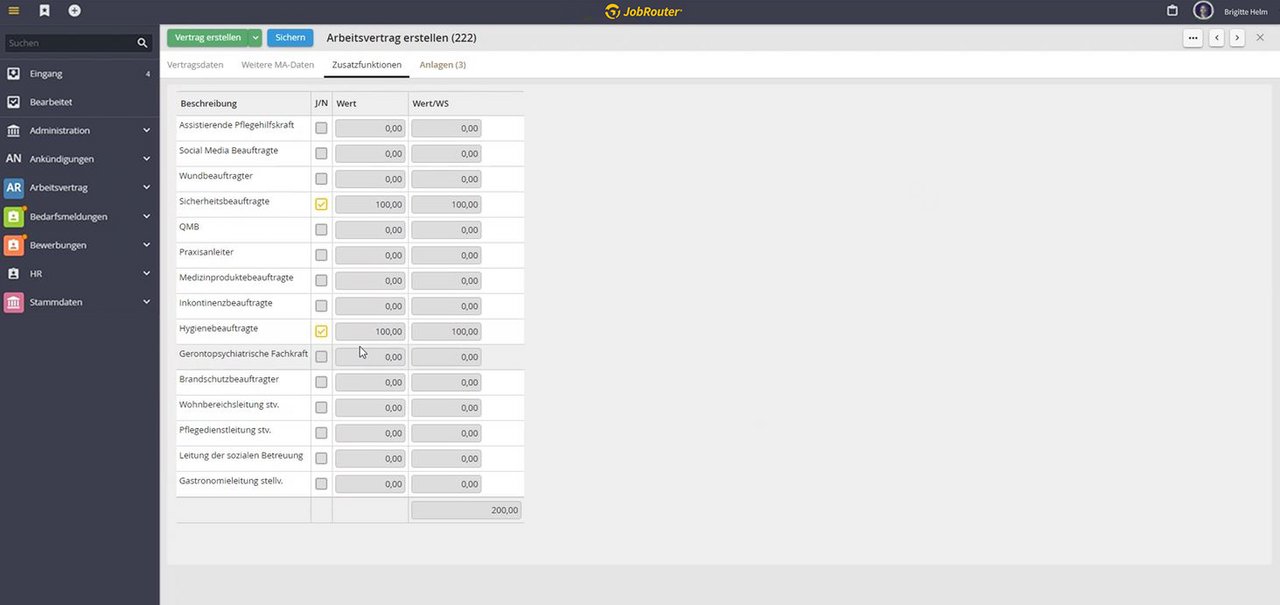
Task: Close the Arbeitsvertrag erstellen dialog
Action: coord(1260,38)
